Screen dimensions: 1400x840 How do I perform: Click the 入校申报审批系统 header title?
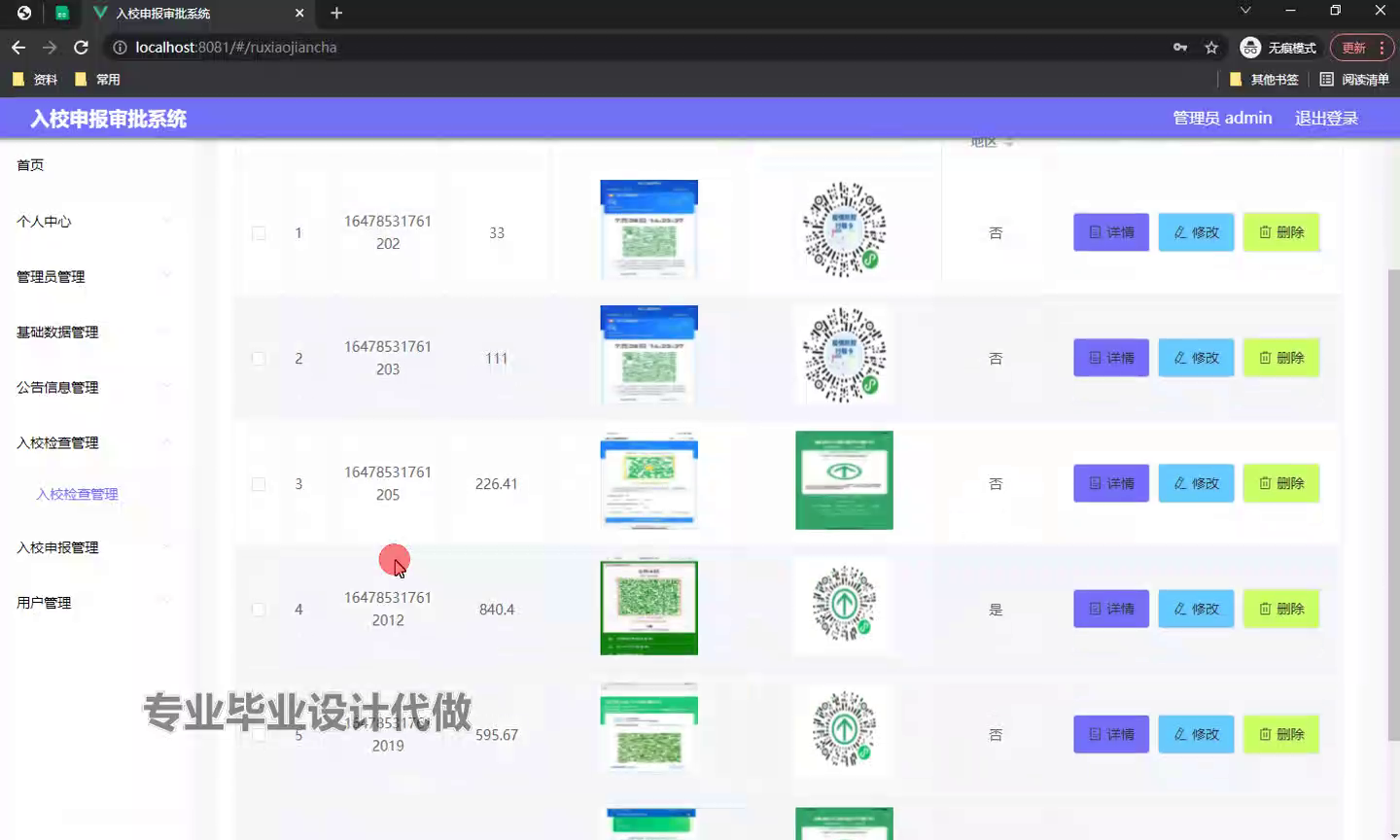[108, 119]
